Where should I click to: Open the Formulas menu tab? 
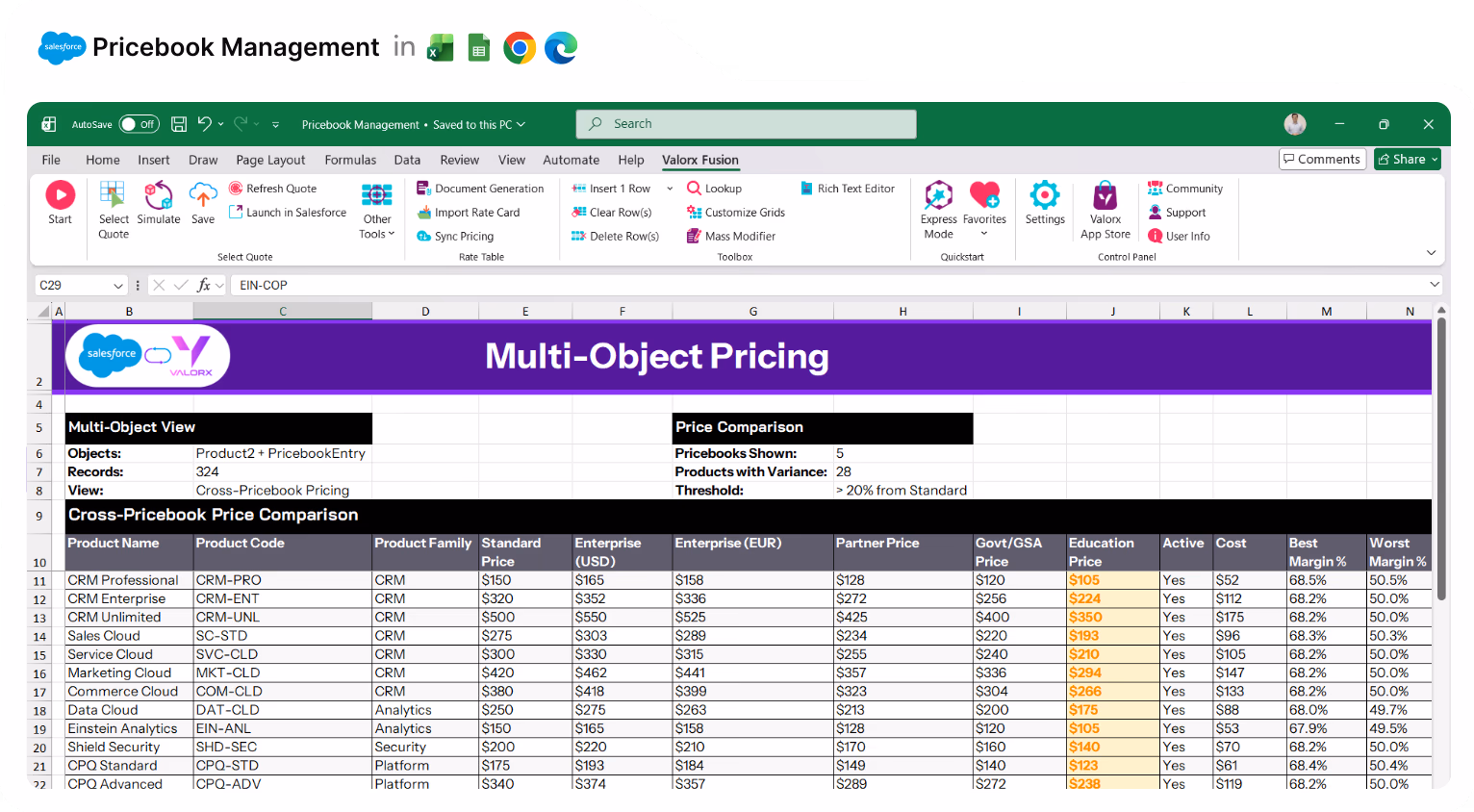[x=350, y=160]
